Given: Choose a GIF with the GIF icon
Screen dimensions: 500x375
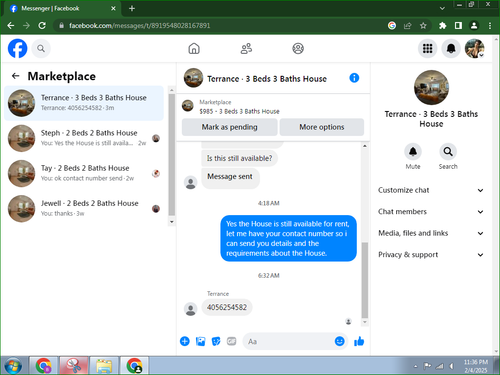Looking at the screenshot, I should coord(231,341).
